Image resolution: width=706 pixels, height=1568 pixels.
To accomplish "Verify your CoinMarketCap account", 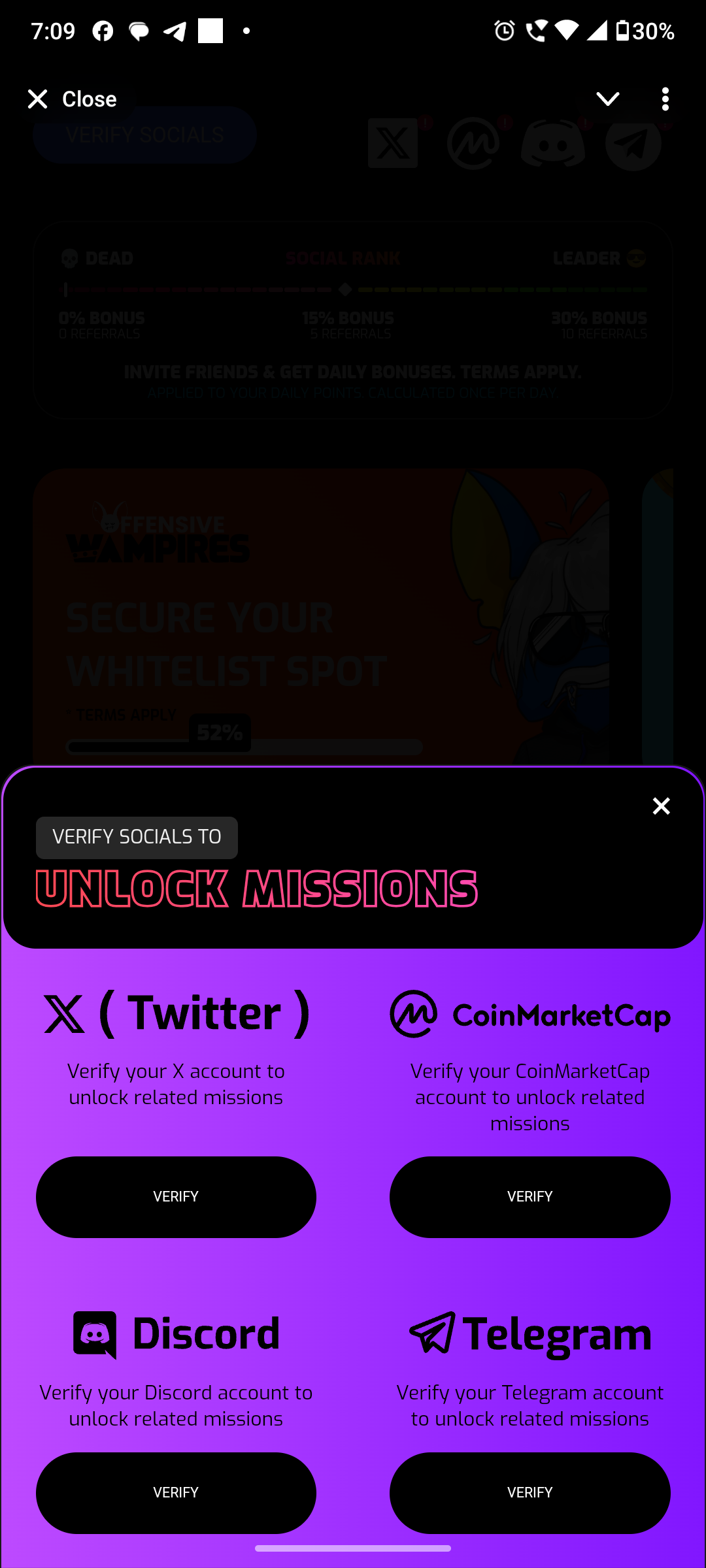I will click(530, 1197).
